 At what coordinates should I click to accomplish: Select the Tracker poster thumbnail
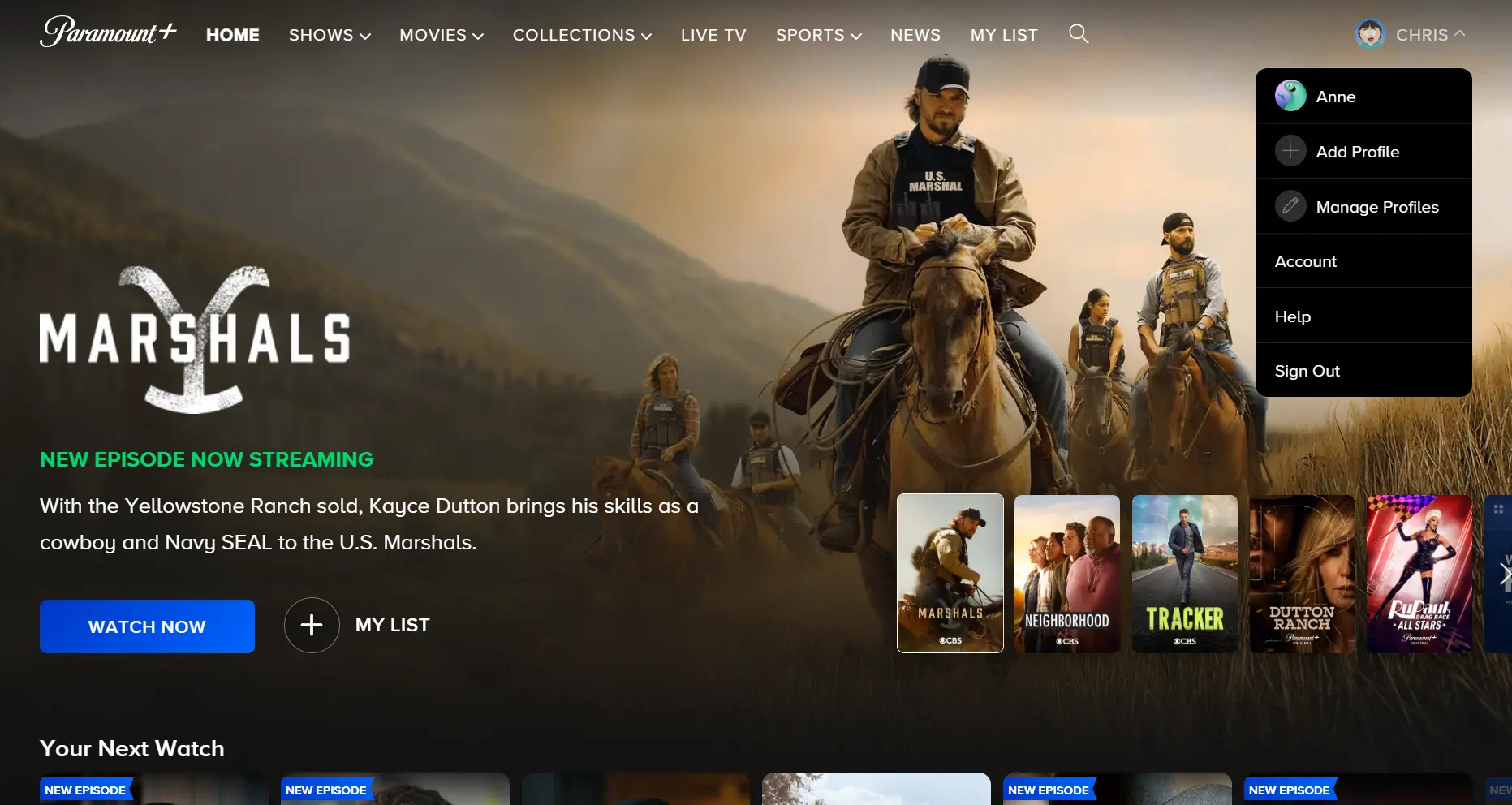click(1185, 574)
